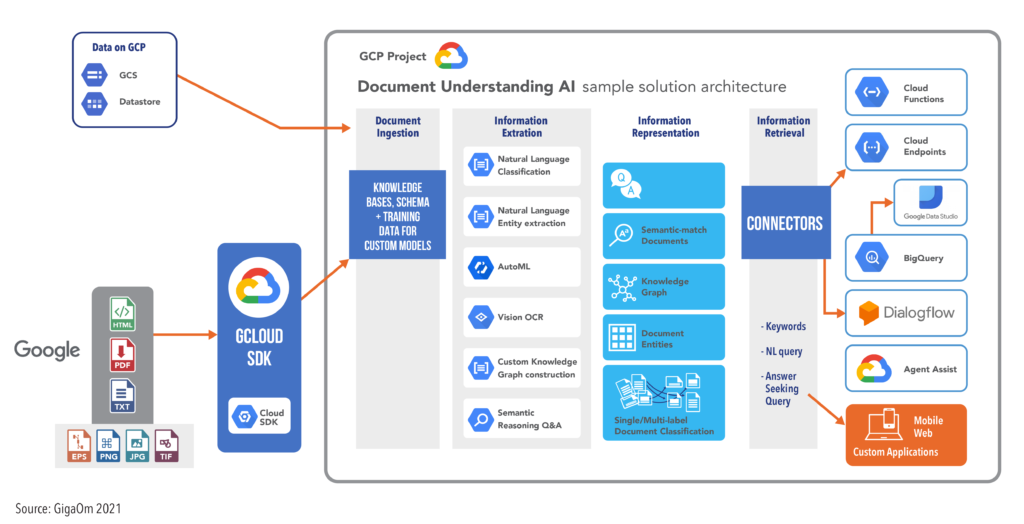Screen dimensions: 1024x524
Task: Click the Single/Multi-label Document Classification label
Action: pos(664,426)
